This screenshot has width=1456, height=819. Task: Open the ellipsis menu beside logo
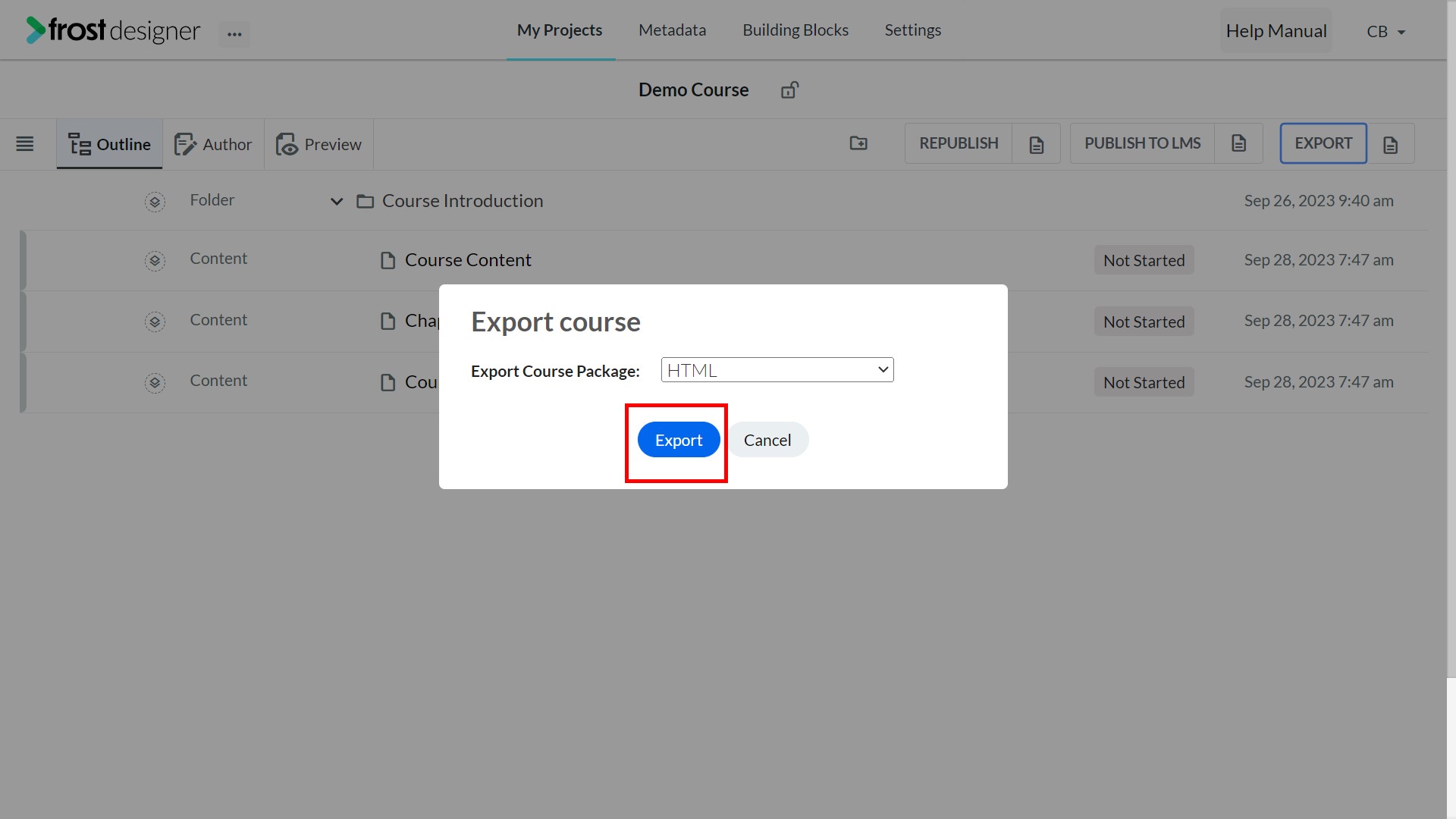tap(234, 33)
